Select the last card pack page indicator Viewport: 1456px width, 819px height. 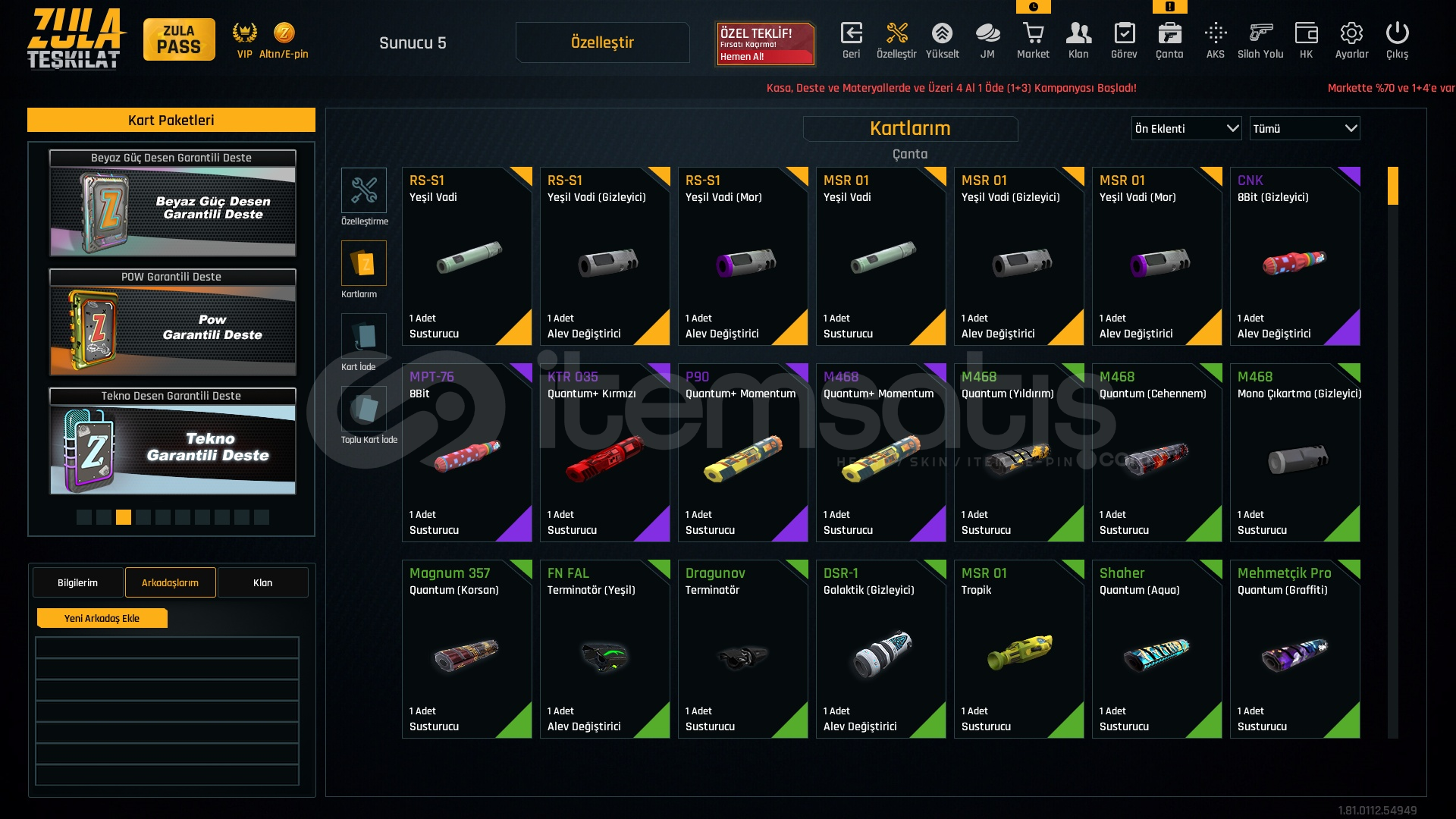pyautogui.click(x=262, y=517)
